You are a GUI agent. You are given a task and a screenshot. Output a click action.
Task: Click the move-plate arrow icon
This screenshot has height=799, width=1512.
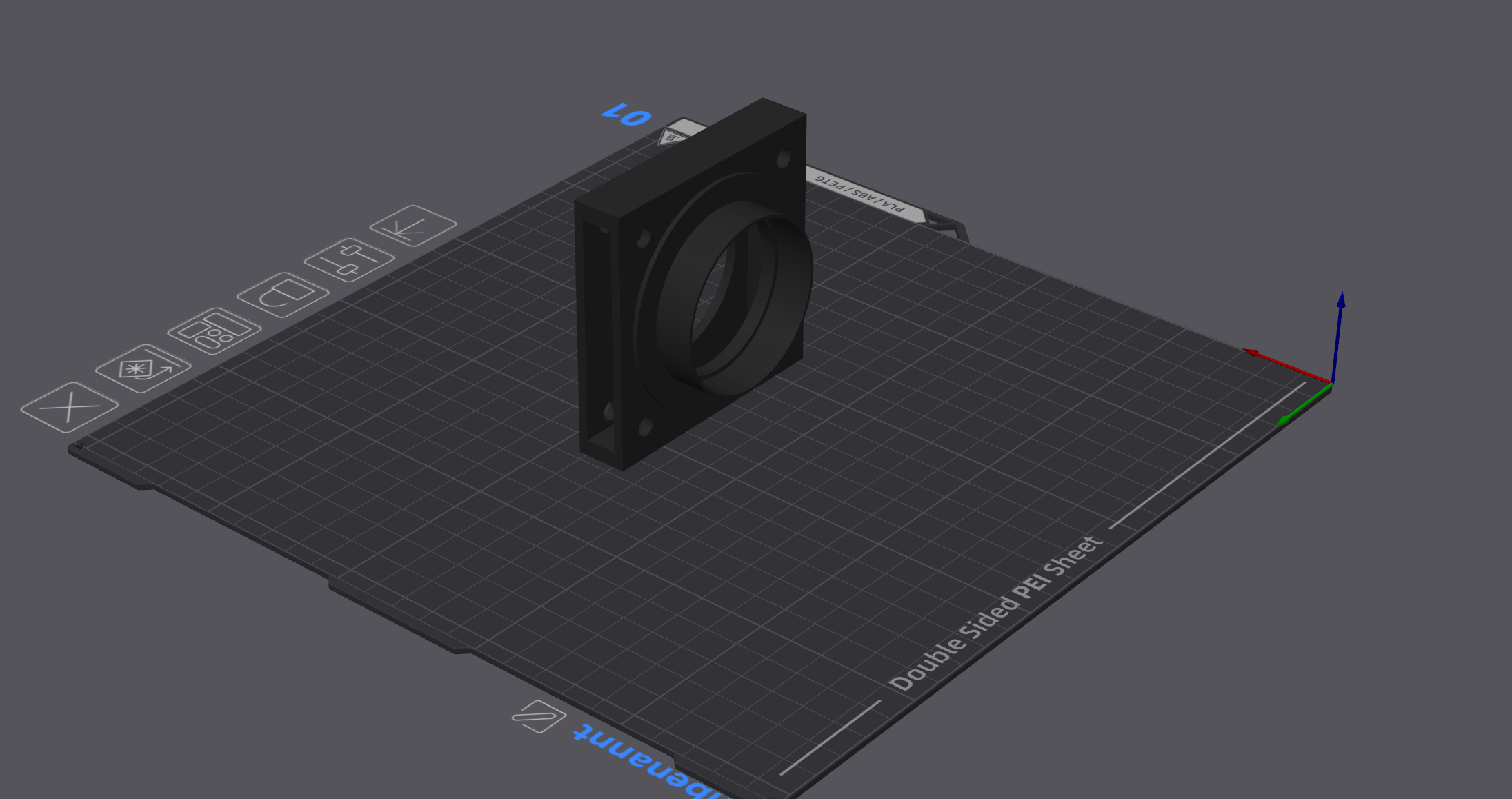413,226
